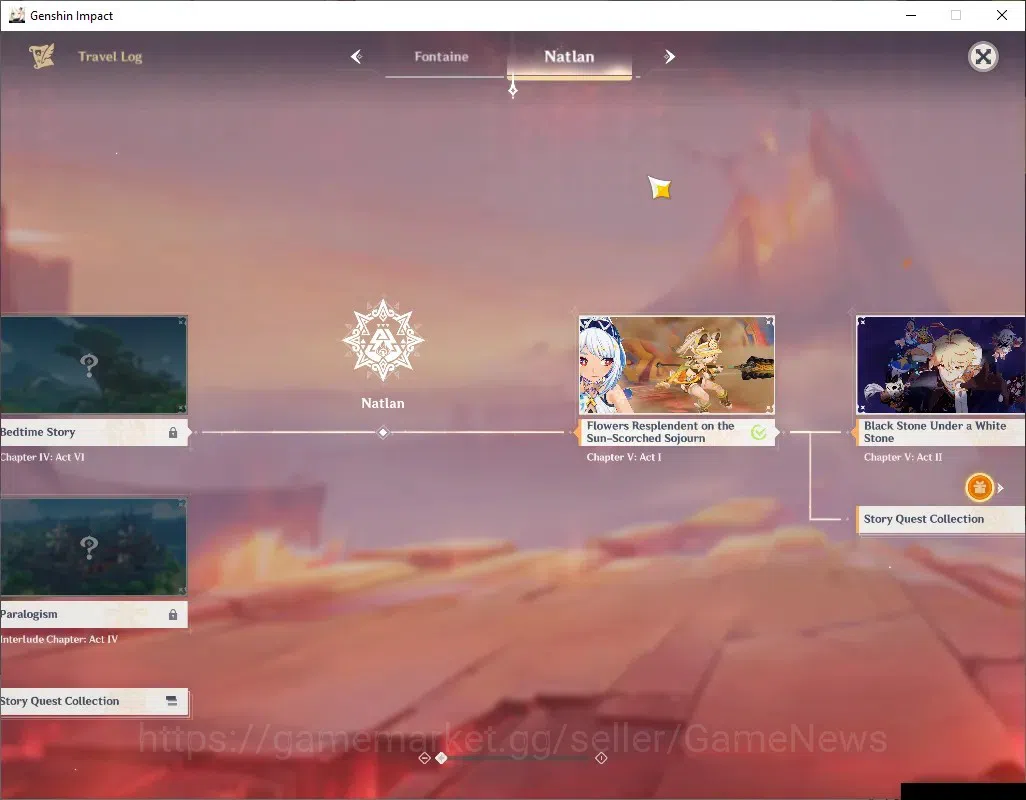This screenshot has height=800, width=1026.
Task: Open the Bedtime Story quest thumbnail
Action: coord(94,364)
